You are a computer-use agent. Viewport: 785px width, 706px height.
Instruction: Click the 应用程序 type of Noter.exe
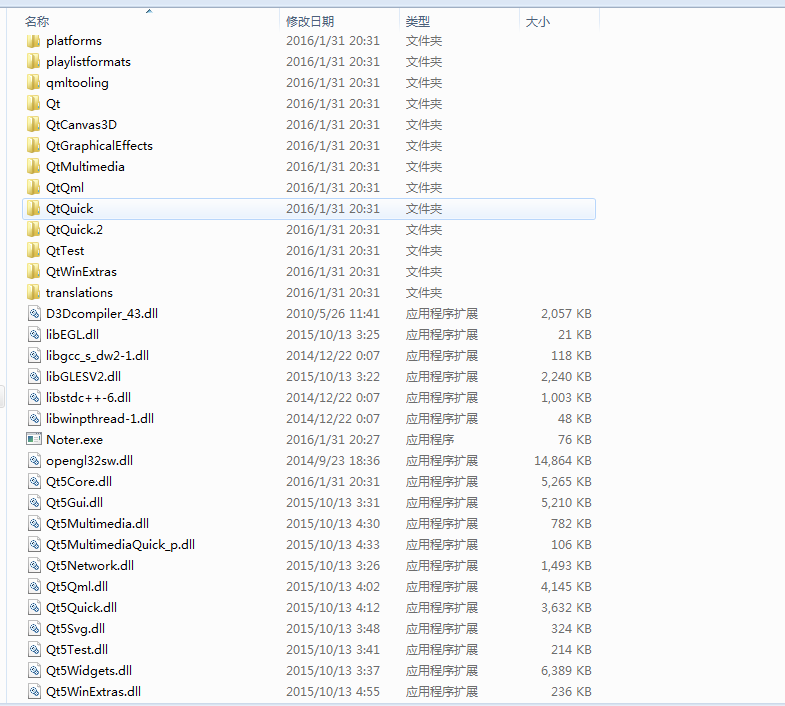pos(430,440)
